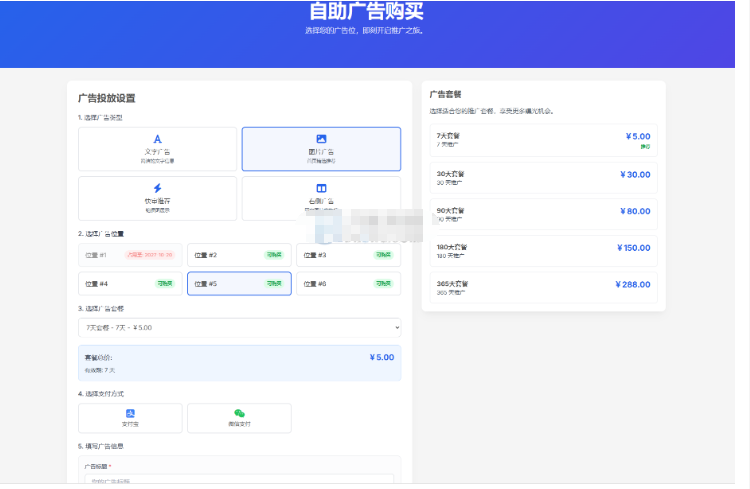Image resolution: width=750 pixels, height=489 pixels.
Task: Click the ¥288.00 price text
Action: 633,285
